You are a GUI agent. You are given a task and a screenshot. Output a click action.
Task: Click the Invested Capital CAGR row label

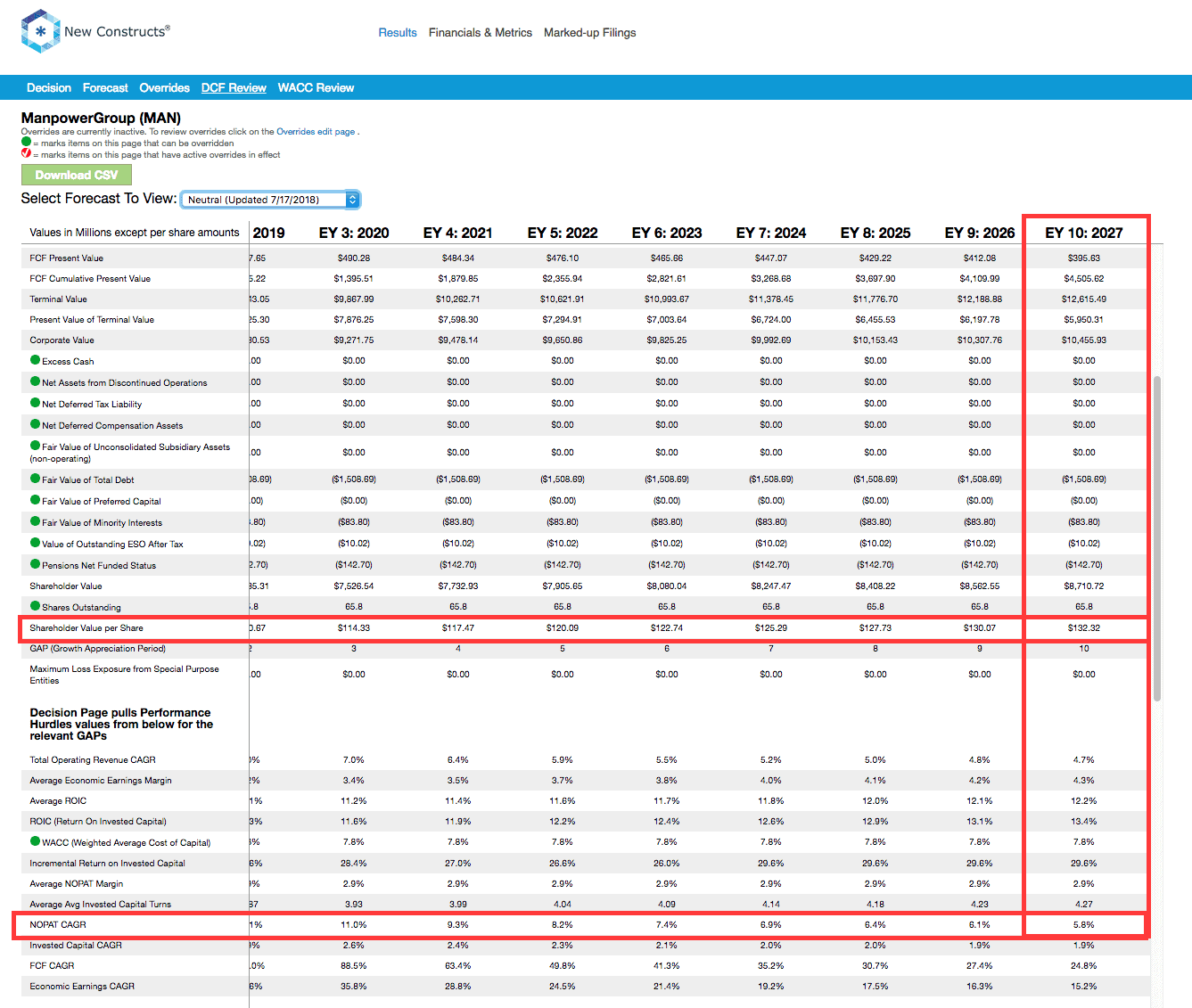pyautogui.click(x=76, y=945)
